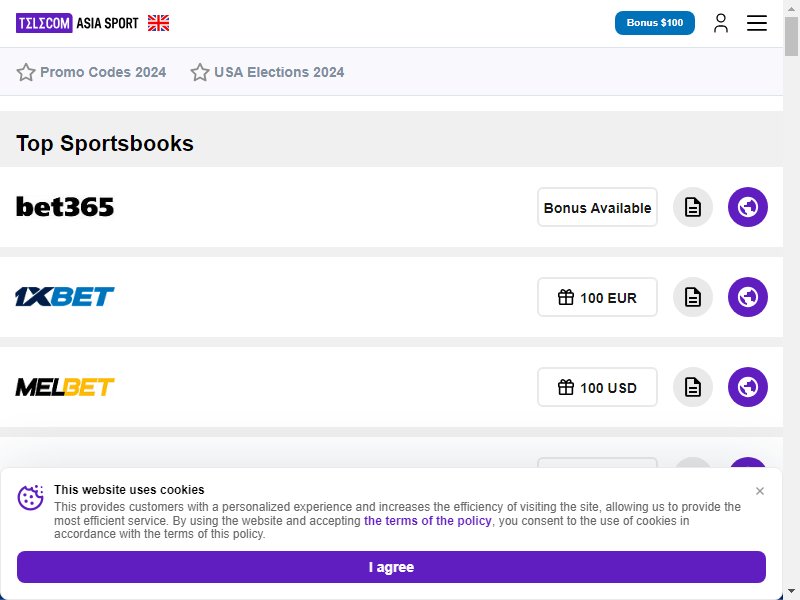Visit 1xBet website via globe icon
Viewport: 800px width, 600px height.
tap(747, 297)
